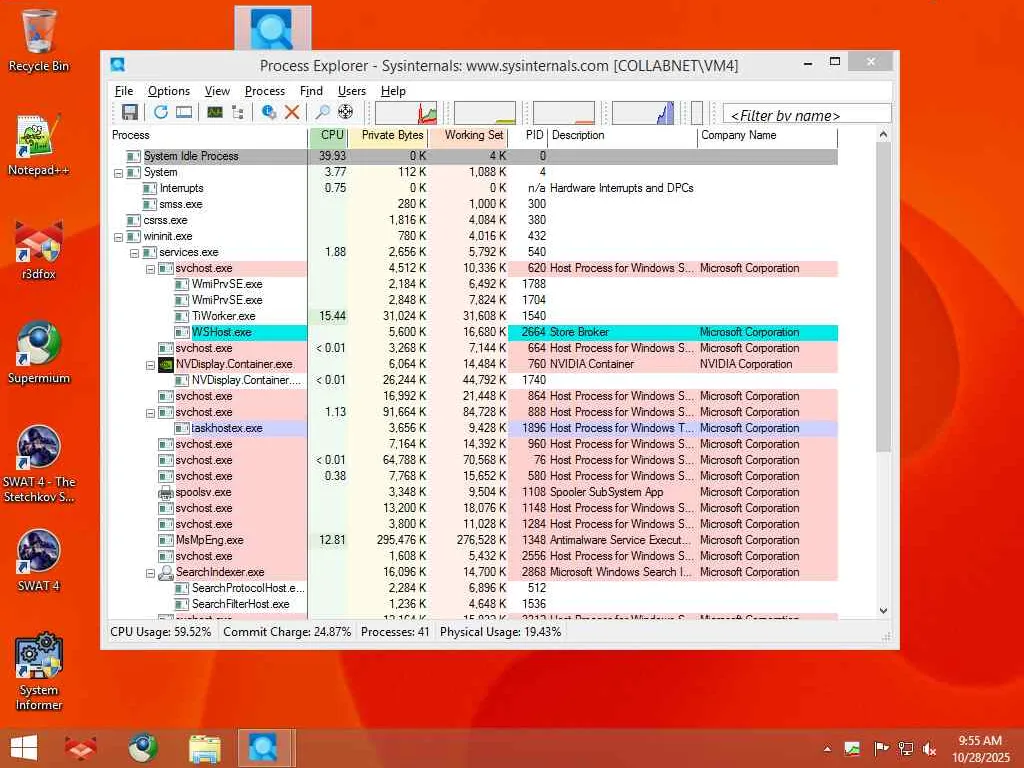
Task: Sort by Working Set column header
Action: point(469,135)
